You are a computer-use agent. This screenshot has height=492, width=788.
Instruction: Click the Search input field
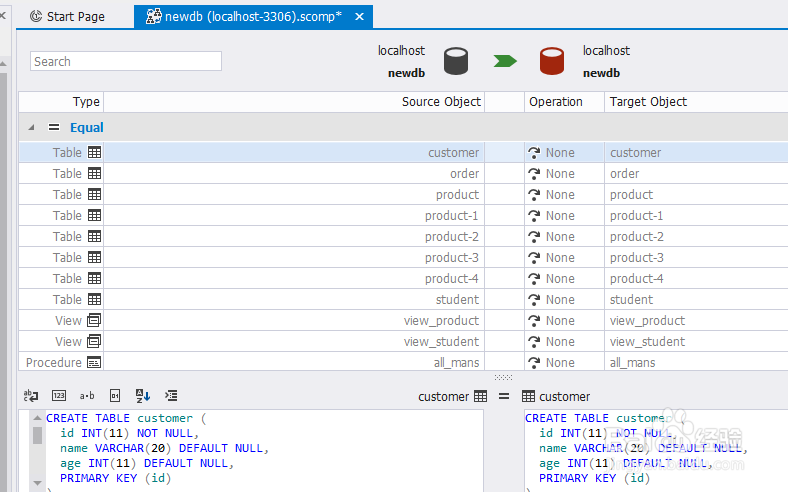[126, 62]
